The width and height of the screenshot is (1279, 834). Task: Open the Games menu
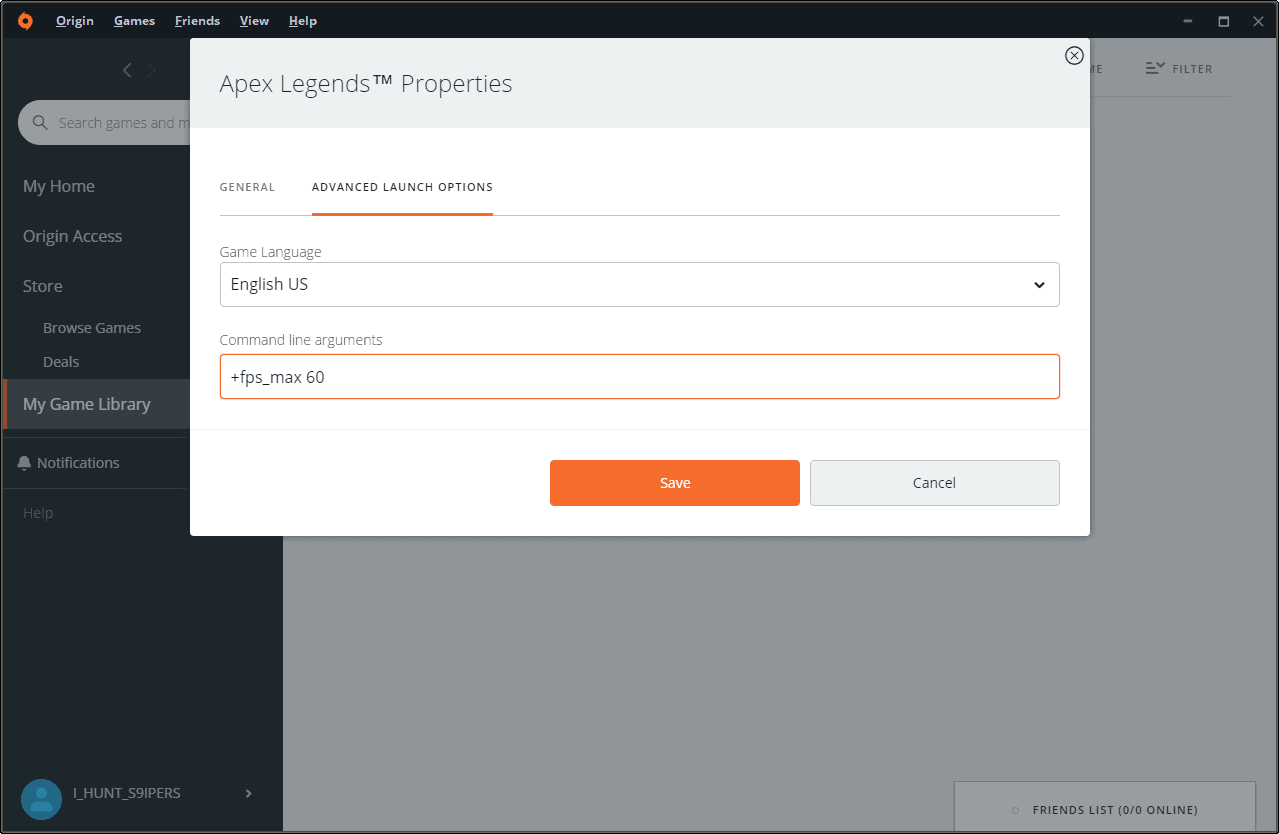pos(134,21)
